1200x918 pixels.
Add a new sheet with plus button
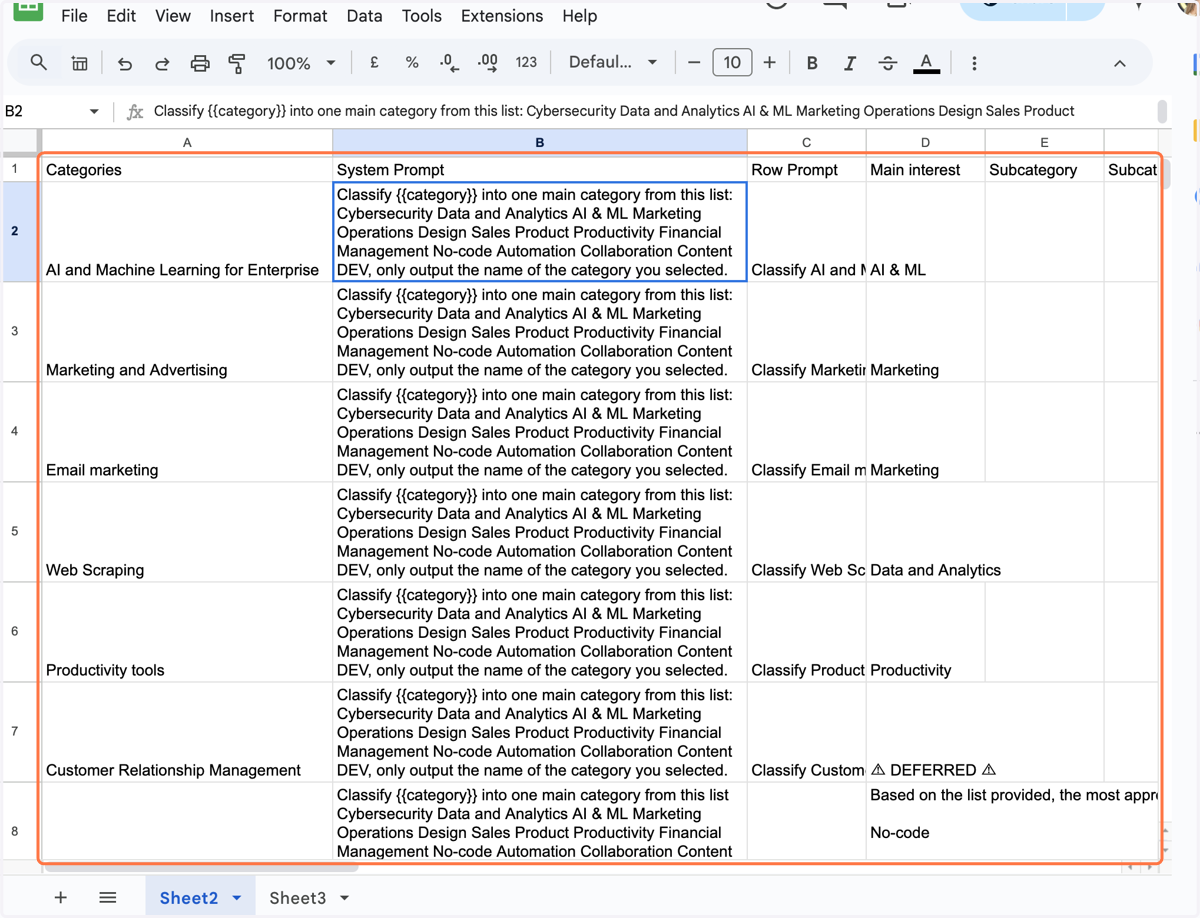61,898
